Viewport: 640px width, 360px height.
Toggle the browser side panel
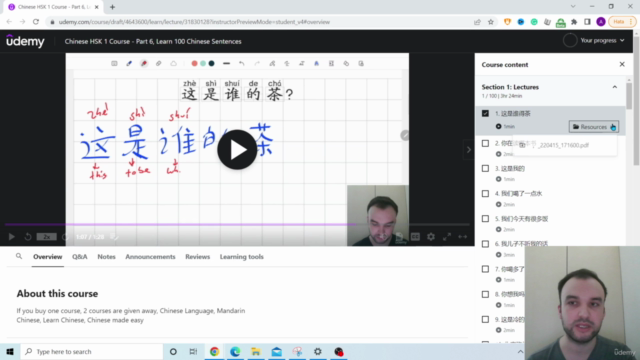pos(587,22)
